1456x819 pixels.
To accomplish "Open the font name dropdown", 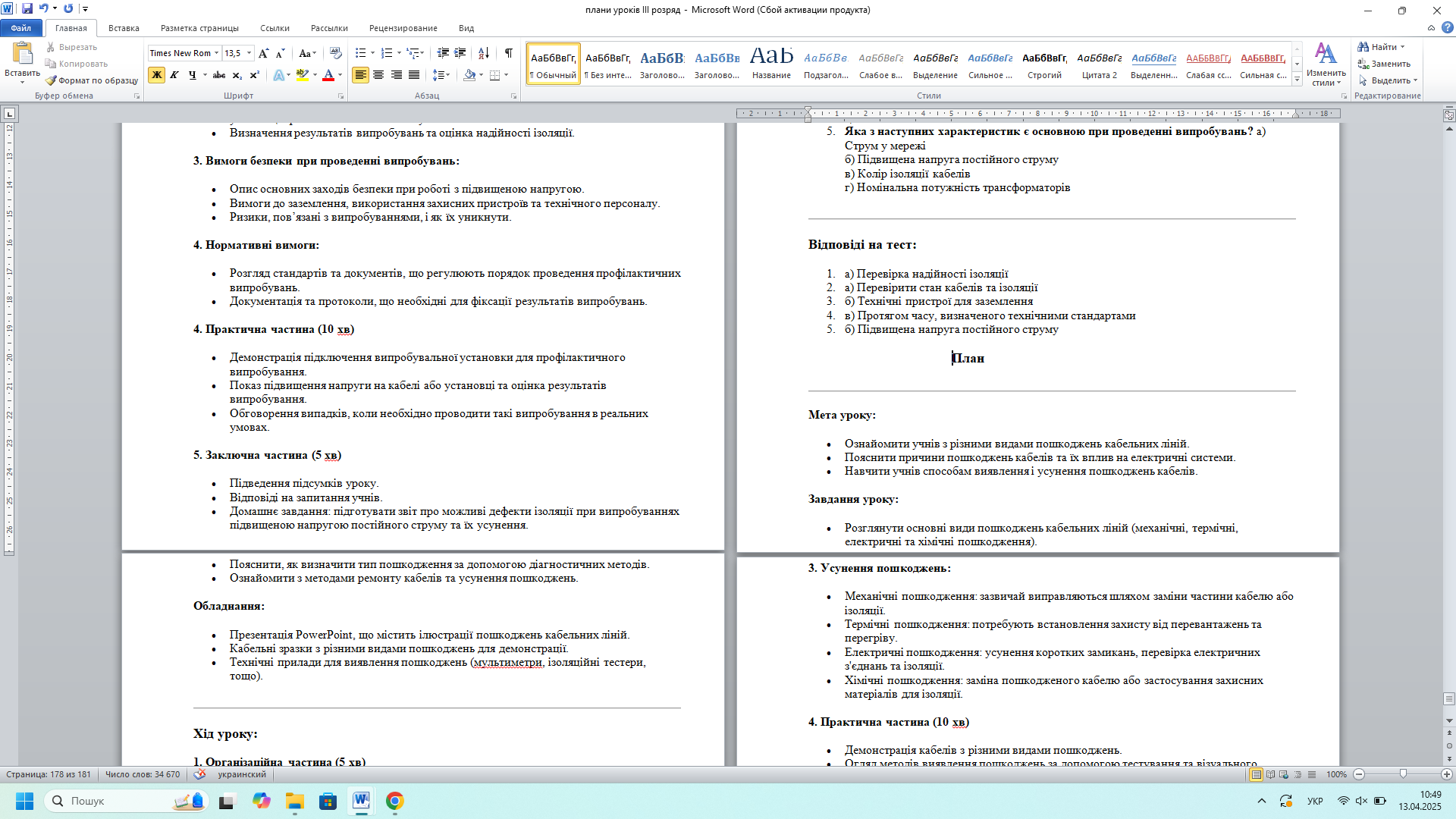I will click(x=217, y=53).
